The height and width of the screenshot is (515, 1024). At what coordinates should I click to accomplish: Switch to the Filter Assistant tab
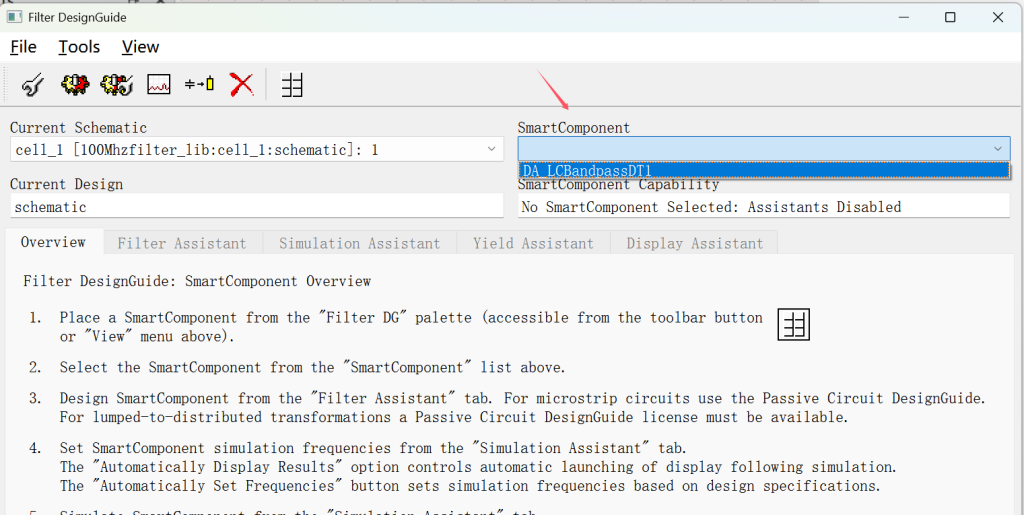[x=182, y=243]
